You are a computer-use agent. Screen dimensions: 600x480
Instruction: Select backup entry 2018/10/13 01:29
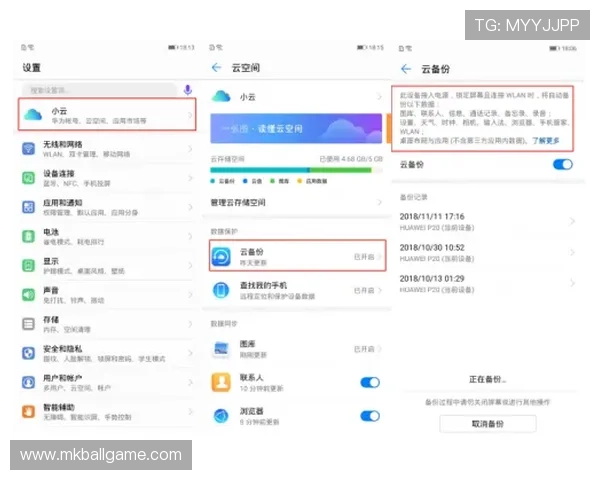point(487,283)
